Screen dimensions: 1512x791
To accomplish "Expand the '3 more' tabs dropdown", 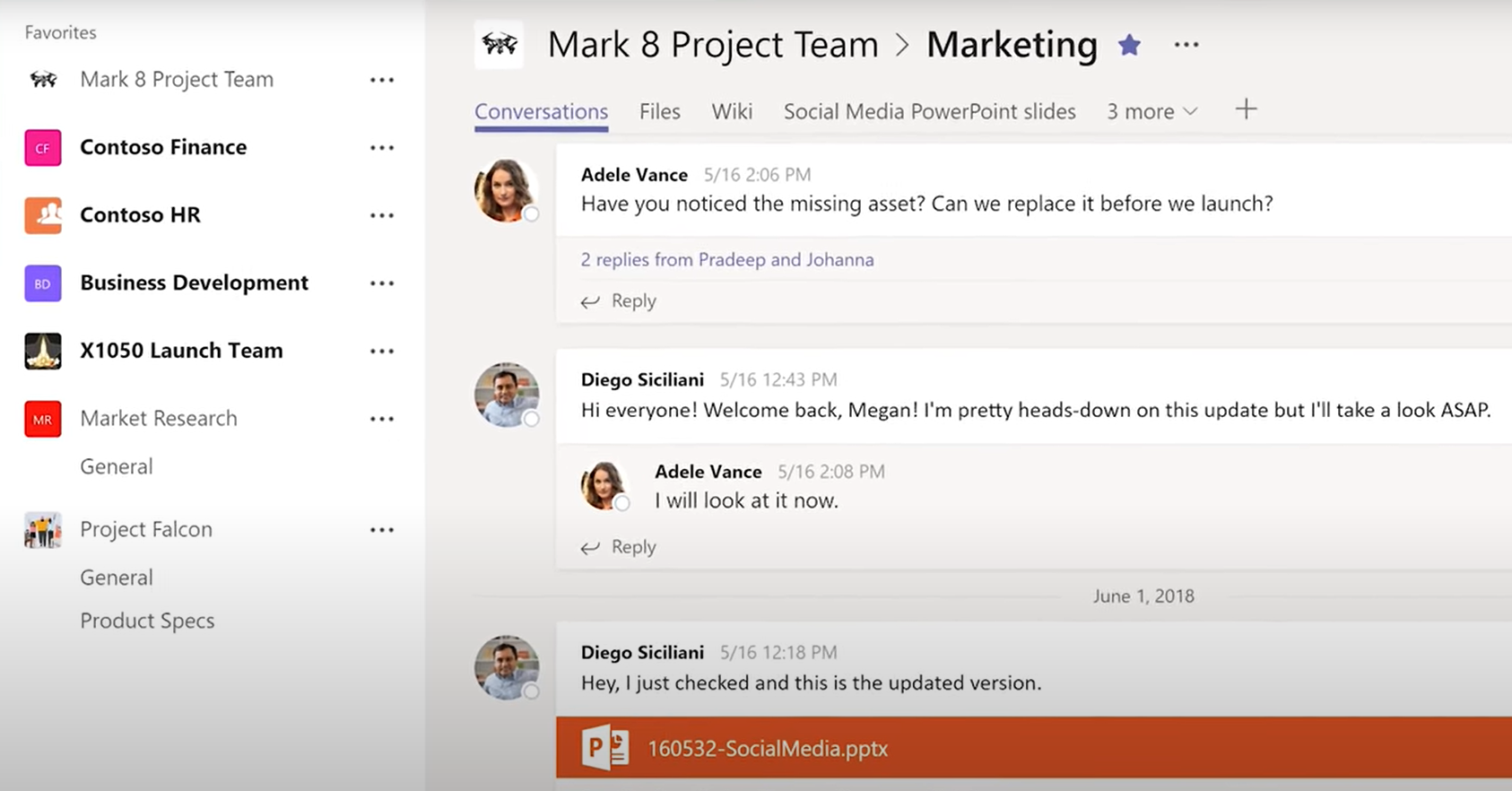I will click(x=1151, y=112).
